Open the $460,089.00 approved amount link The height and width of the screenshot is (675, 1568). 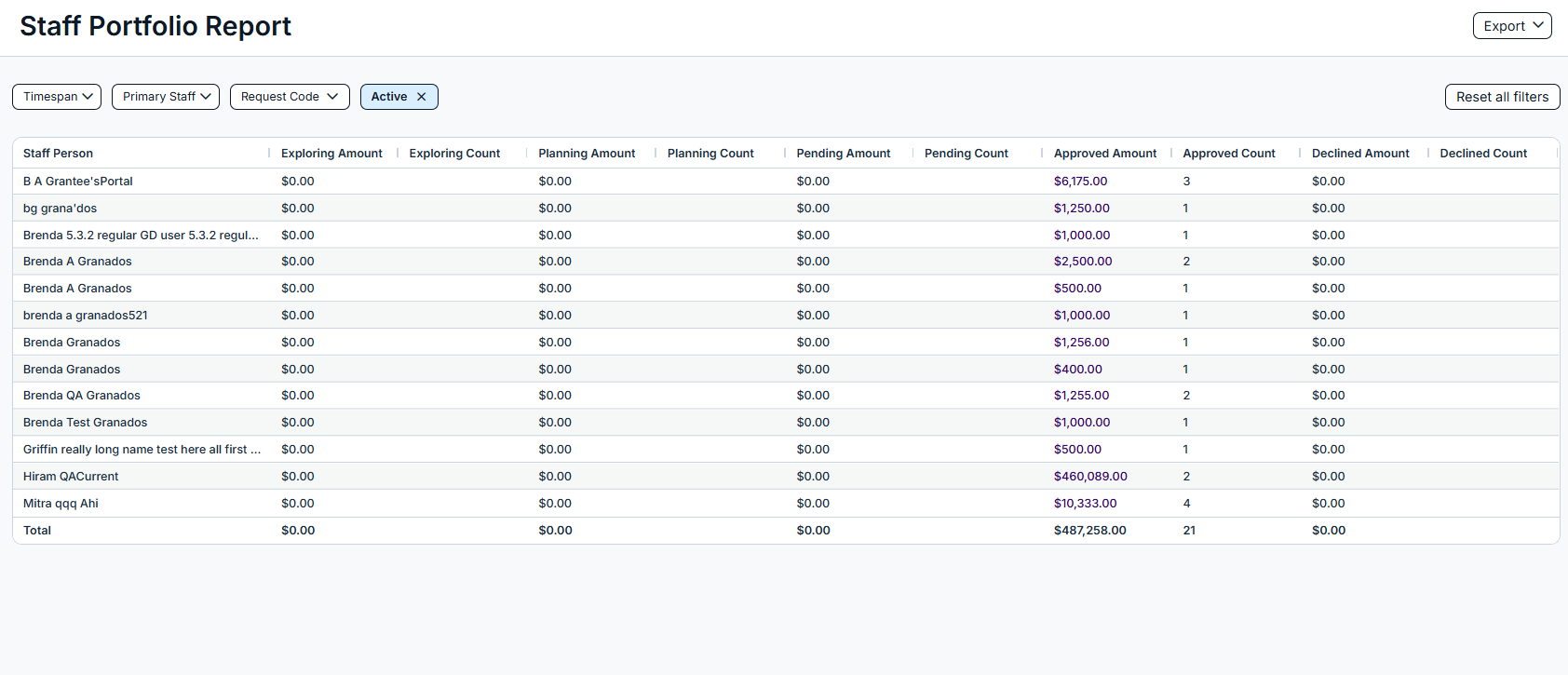(1090, 477)
